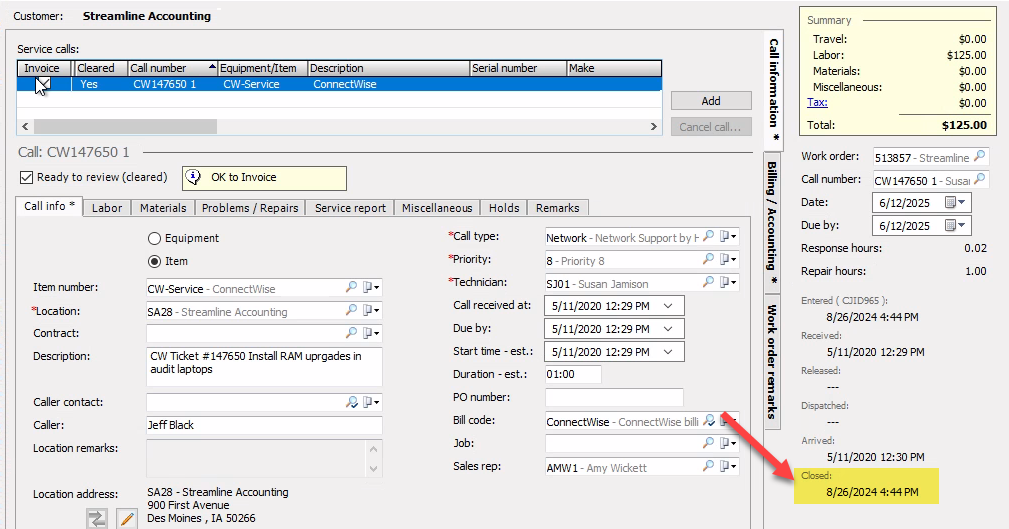This screenshot has width=1009, height=529.
Task: Click the info icon on OK to Invoice
Action: (193, 178)
